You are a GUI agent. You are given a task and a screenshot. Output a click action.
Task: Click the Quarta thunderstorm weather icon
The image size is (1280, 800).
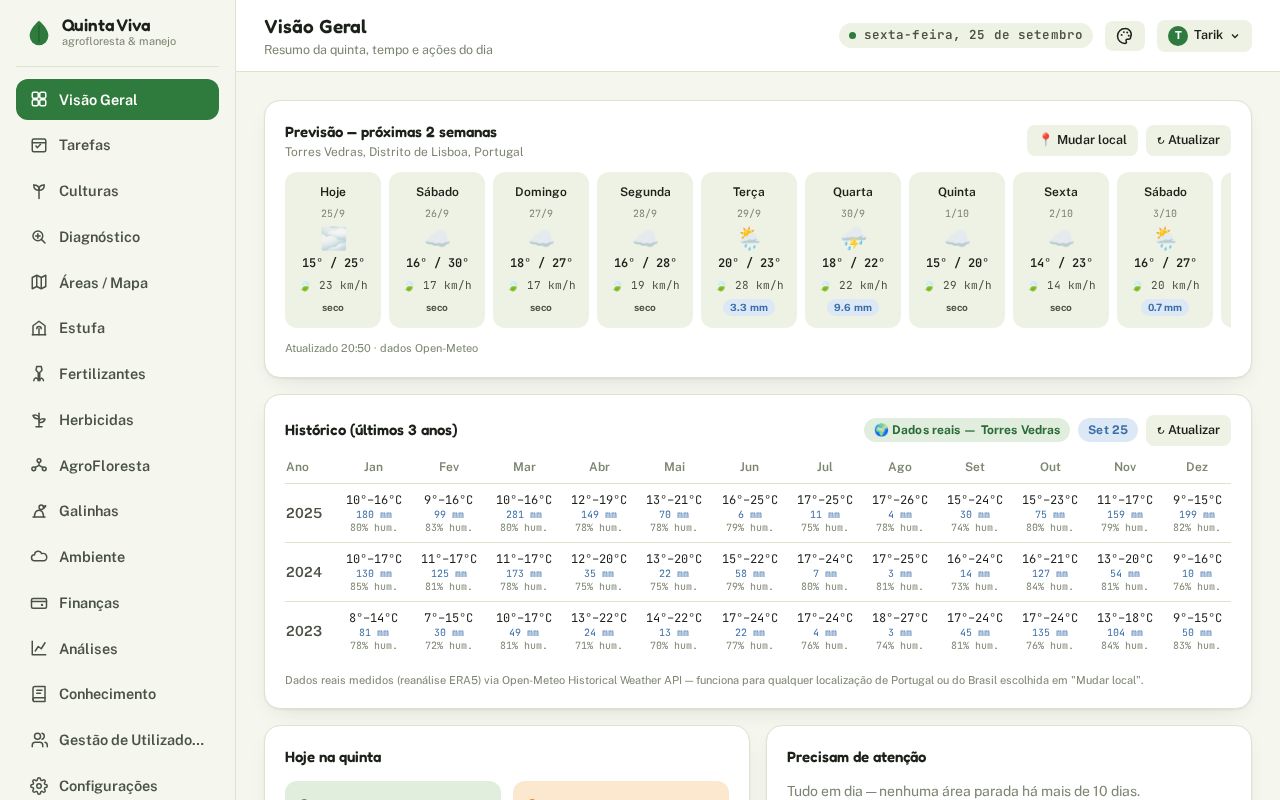click(853, 238)
